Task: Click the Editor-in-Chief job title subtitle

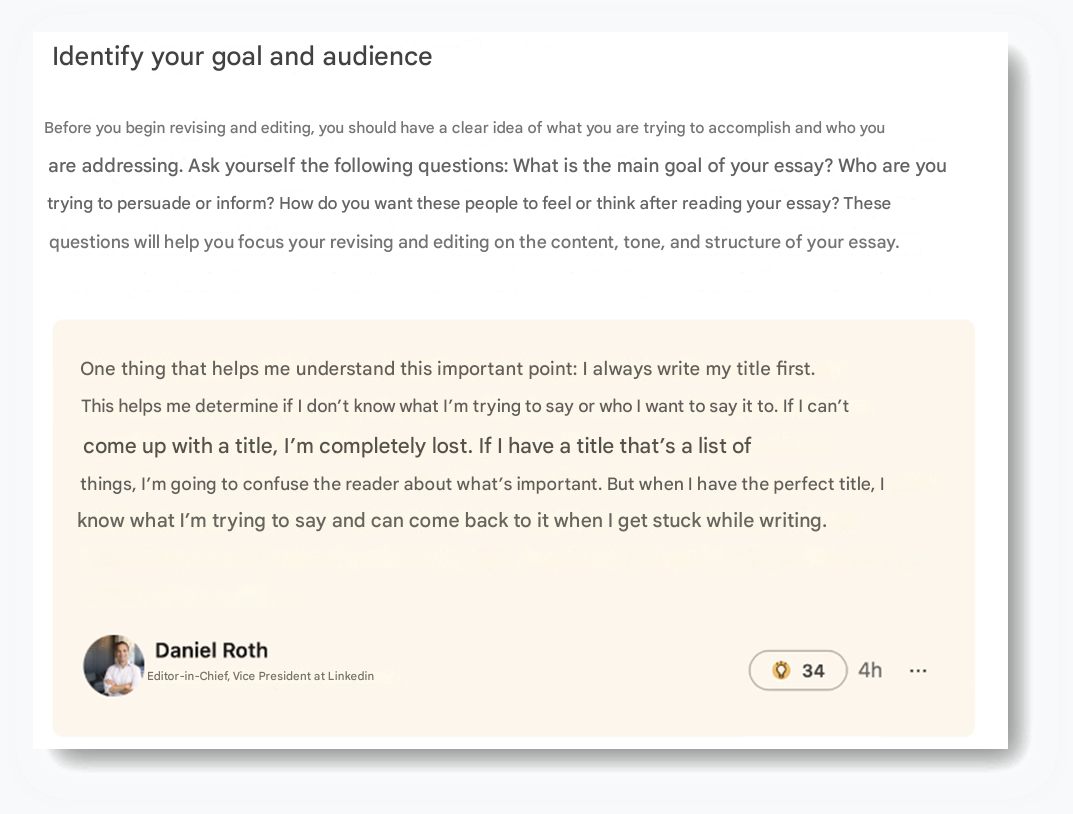Action: (x=260, y=676)
